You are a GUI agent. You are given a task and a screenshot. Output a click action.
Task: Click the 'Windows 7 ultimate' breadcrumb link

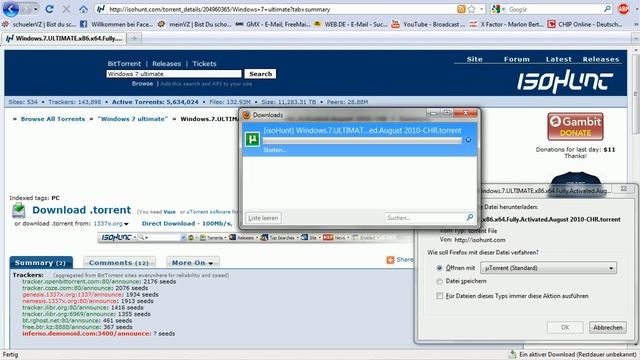click(133, 119)
